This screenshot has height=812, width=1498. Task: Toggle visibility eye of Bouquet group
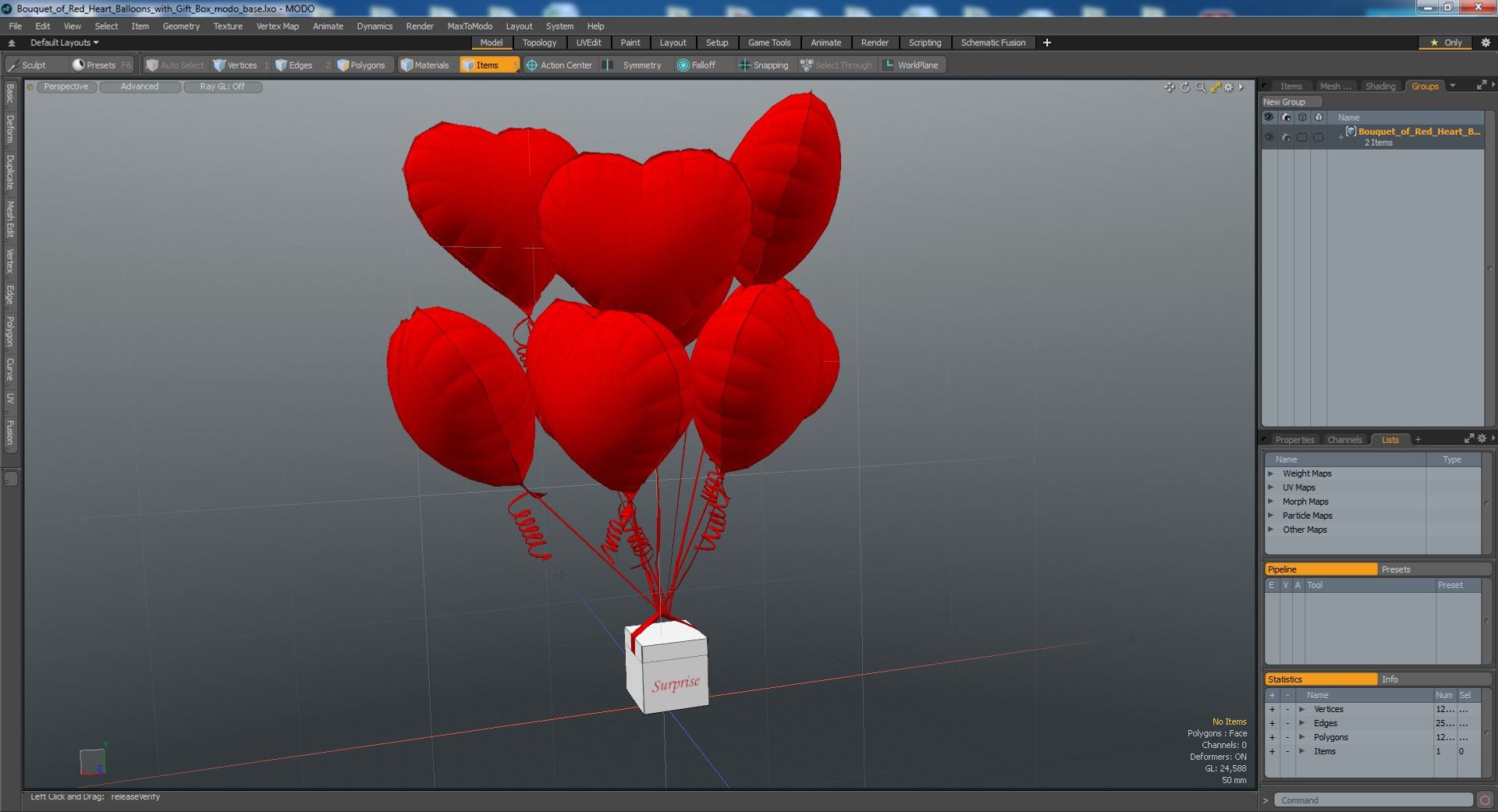[1269, 137]
